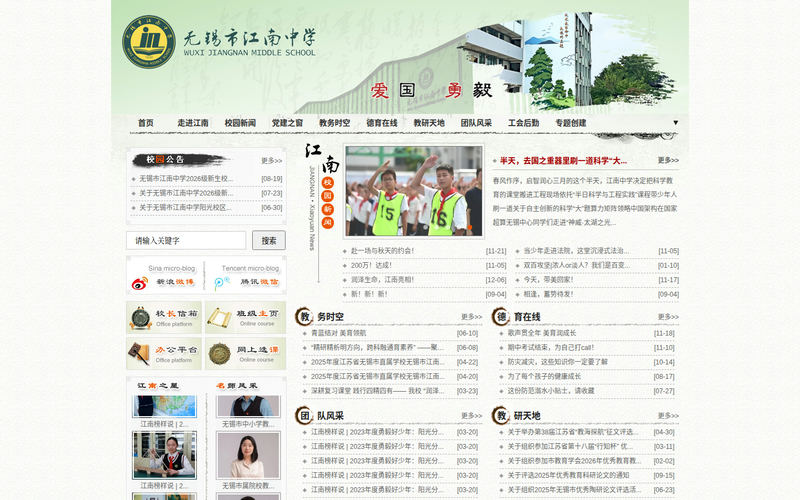Open news item 今天，带美回家!
This screenshot has height=500, width=800.
coord(548,280)
